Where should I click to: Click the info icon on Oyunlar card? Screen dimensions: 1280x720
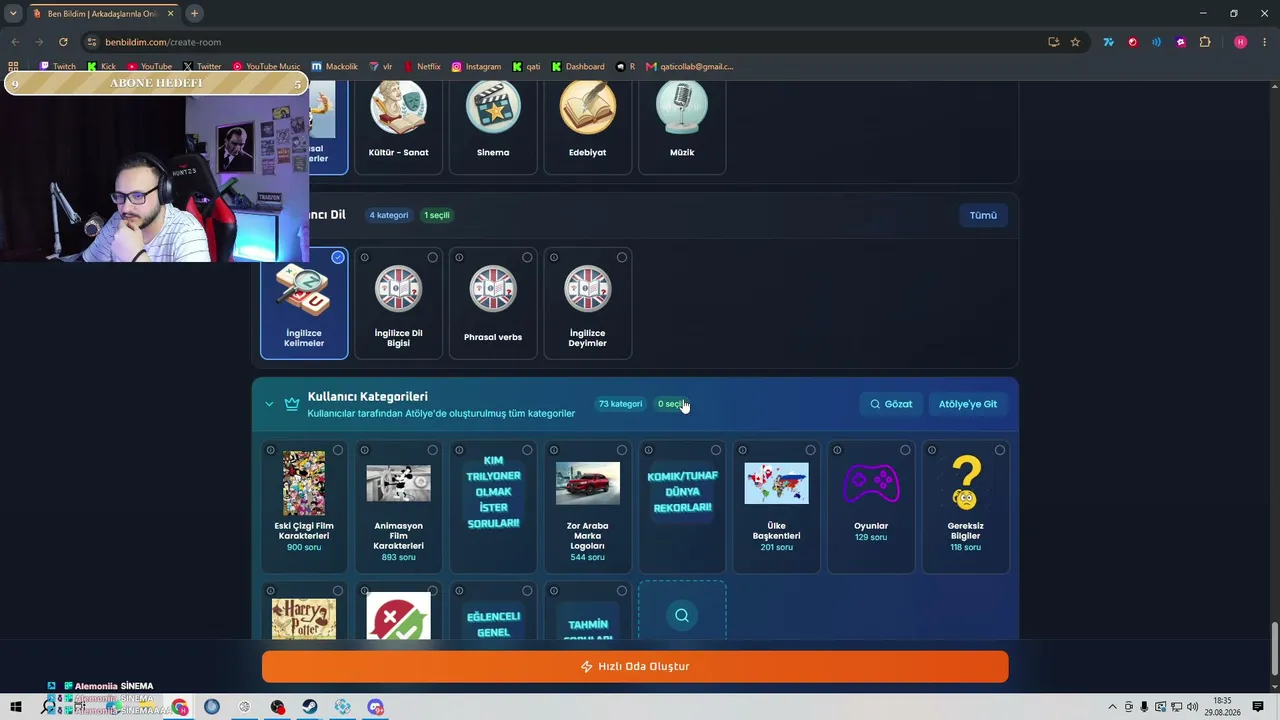pos(837,450)
